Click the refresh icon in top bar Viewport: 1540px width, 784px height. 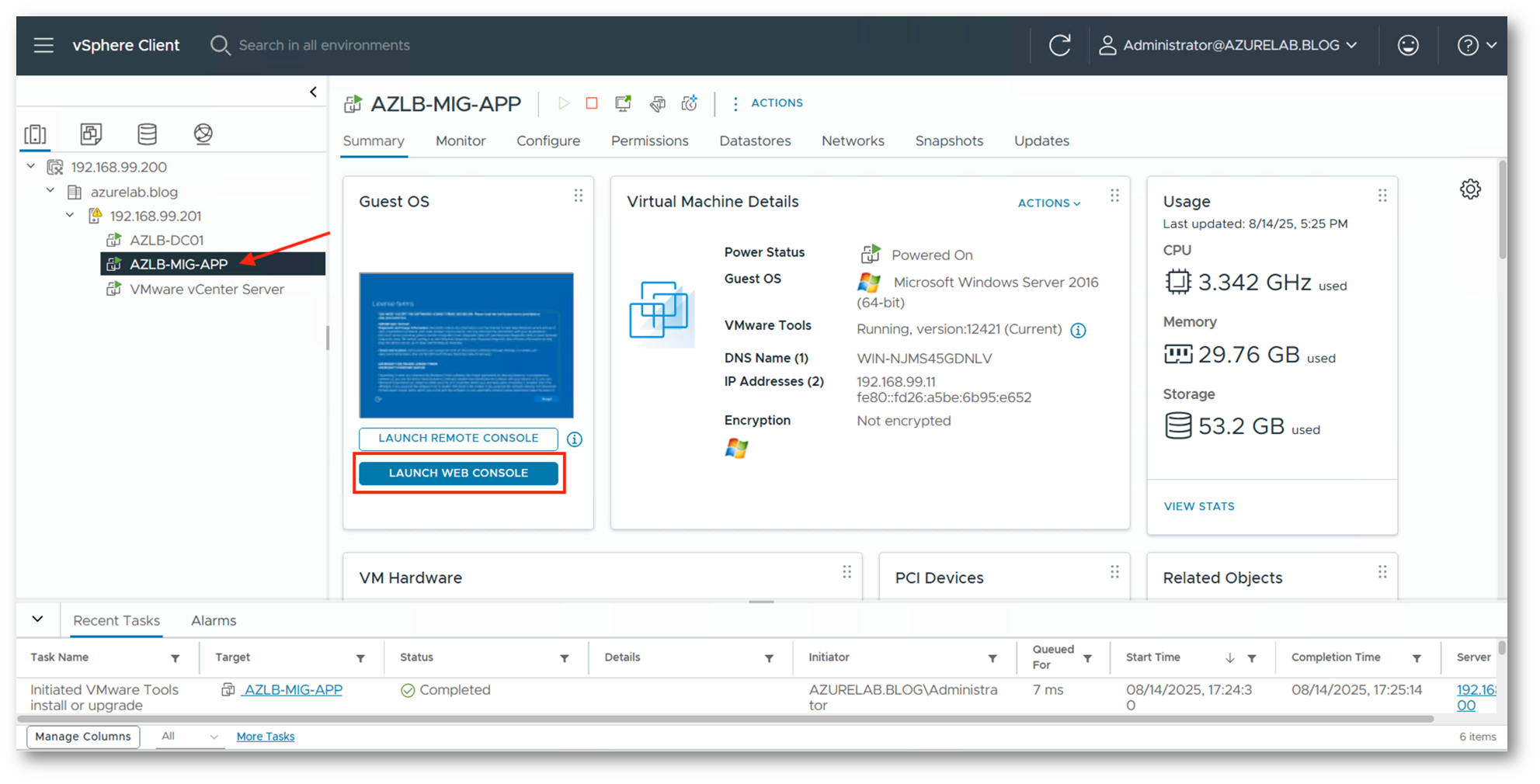[x=1059, y=45]
